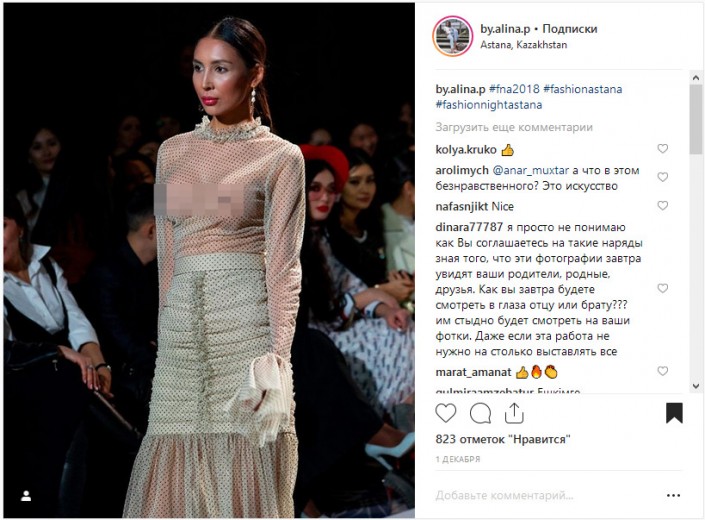
Task: Show tagged people icon on photo
Action: click(26, 496)
